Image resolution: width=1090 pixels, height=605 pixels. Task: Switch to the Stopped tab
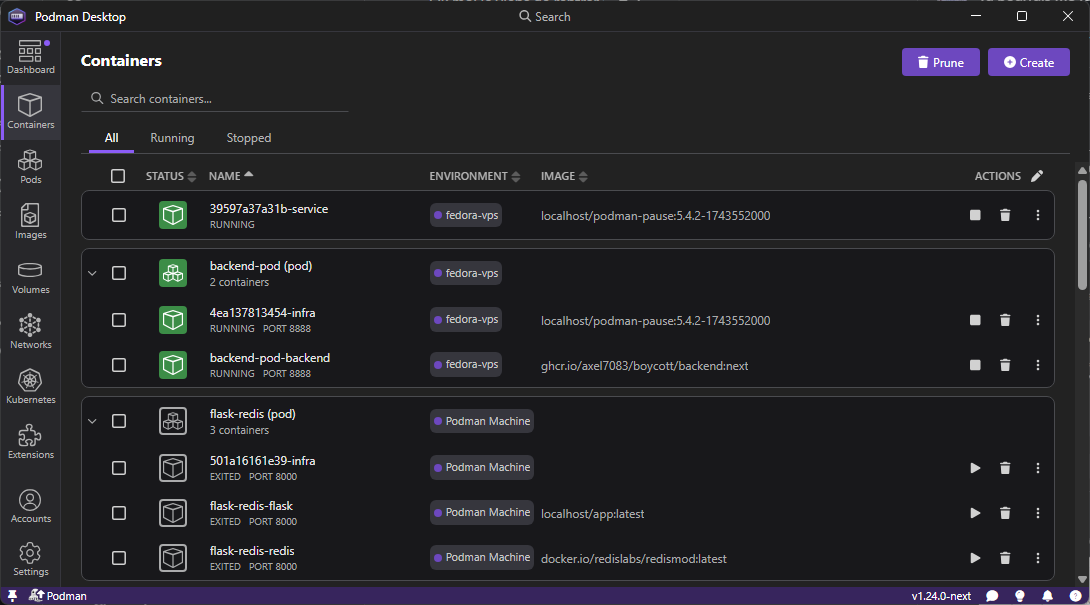[248, 138]
